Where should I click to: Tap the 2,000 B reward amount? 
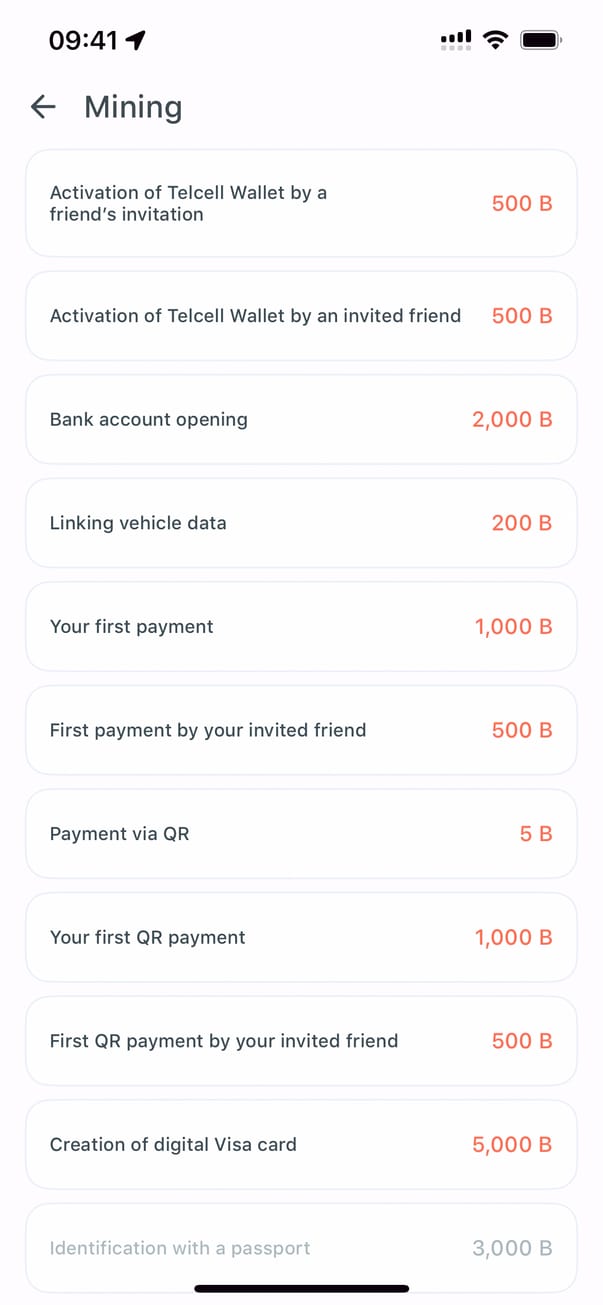coord(512,419)
